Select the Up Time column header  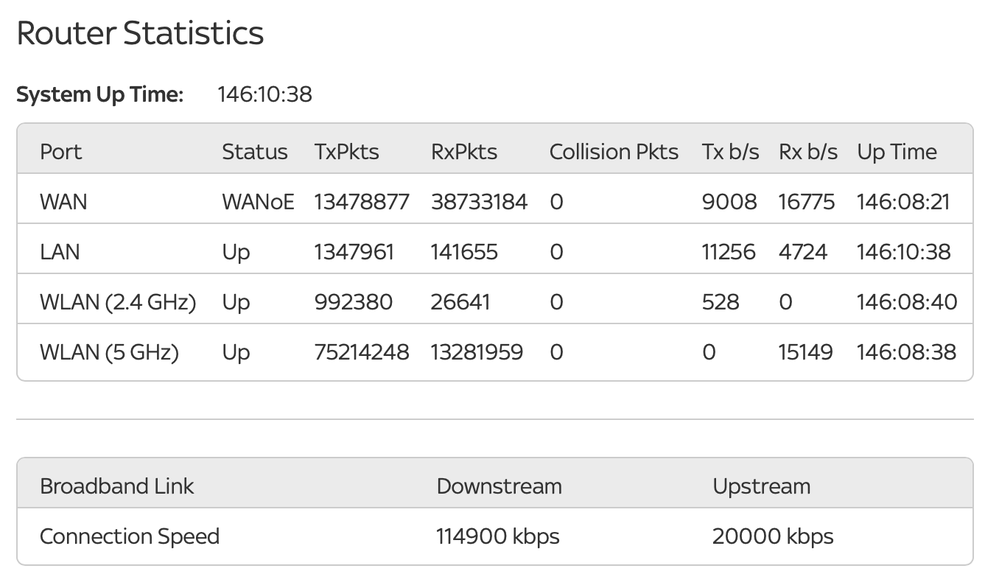[897, 152]
